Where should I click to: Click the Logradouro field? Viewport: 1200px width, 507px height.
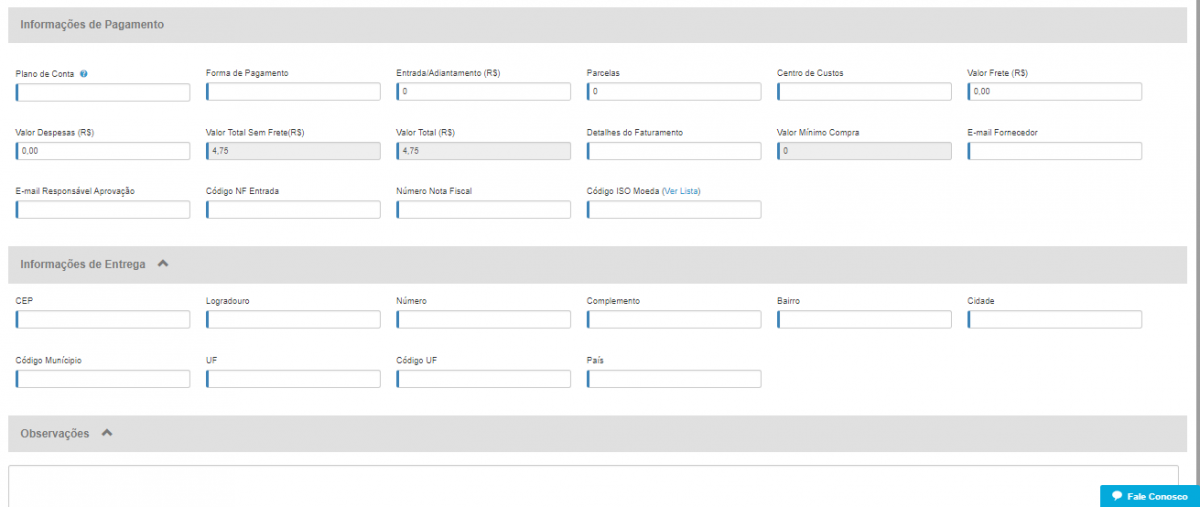pos(293,320)
